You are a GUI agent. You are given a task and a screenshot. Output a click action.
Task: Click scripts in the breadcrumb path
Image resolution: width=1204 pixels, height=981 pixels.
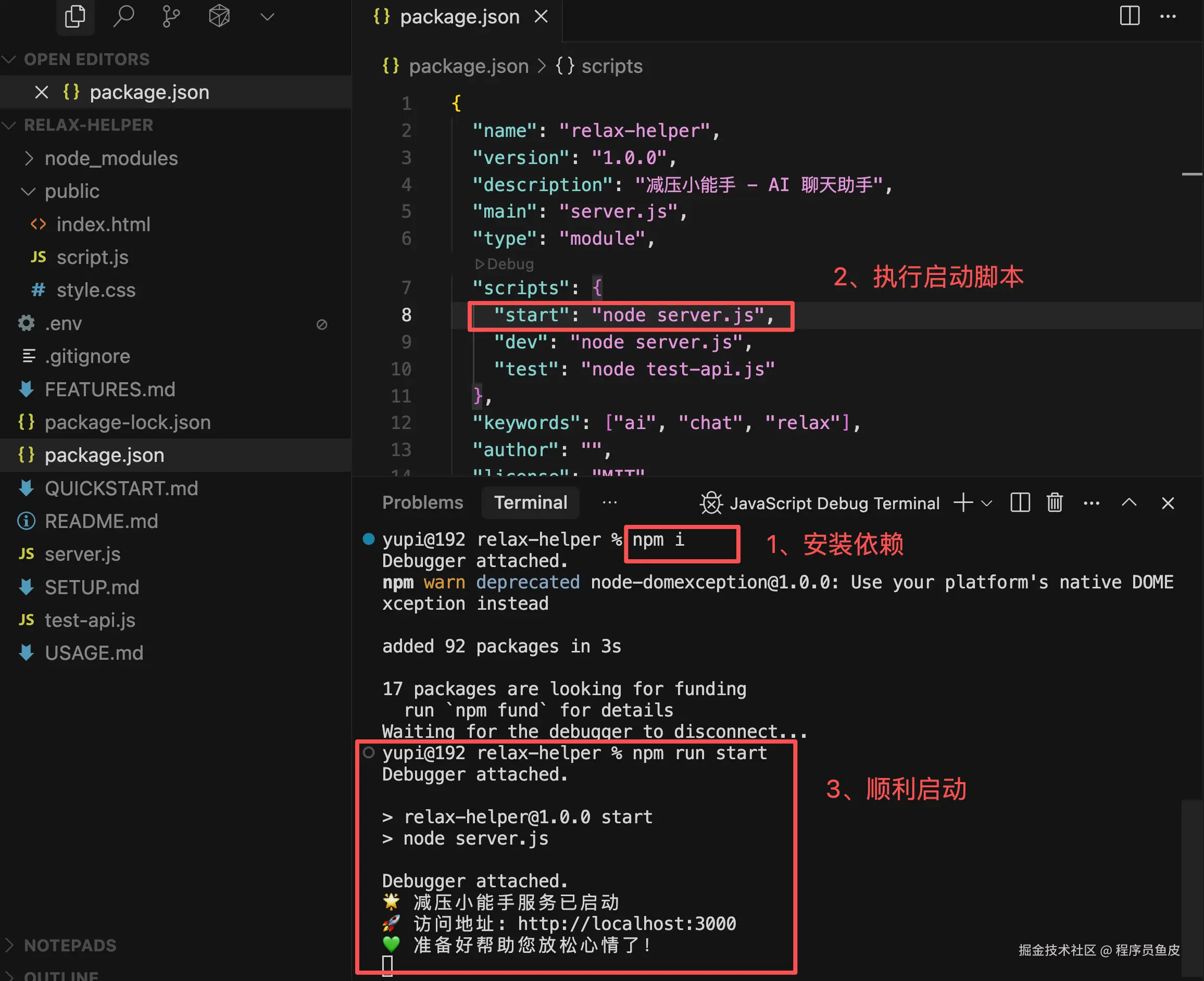(611, 66)
